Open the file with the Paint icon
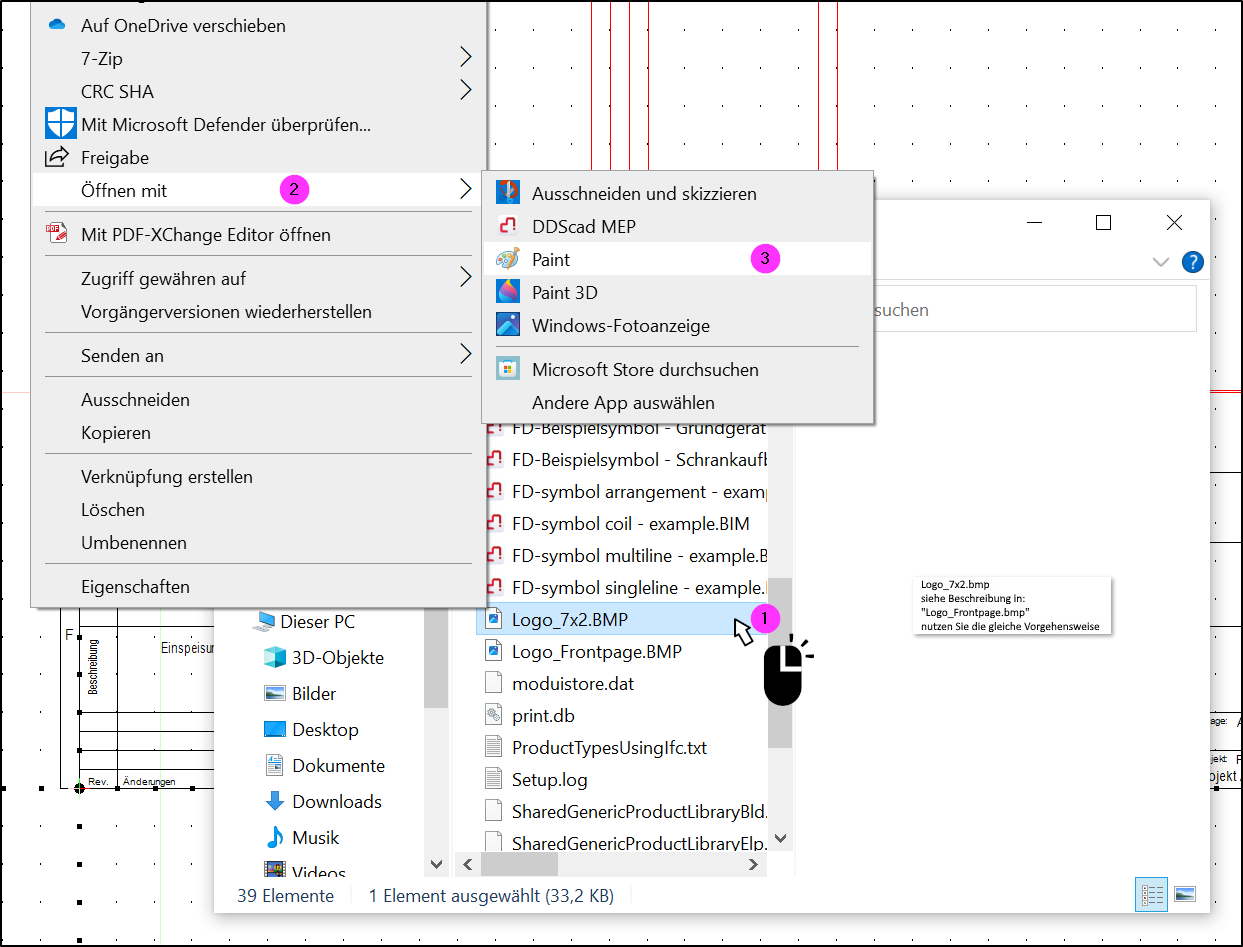This screenshot has height=947, width=1243. (508, 259)
